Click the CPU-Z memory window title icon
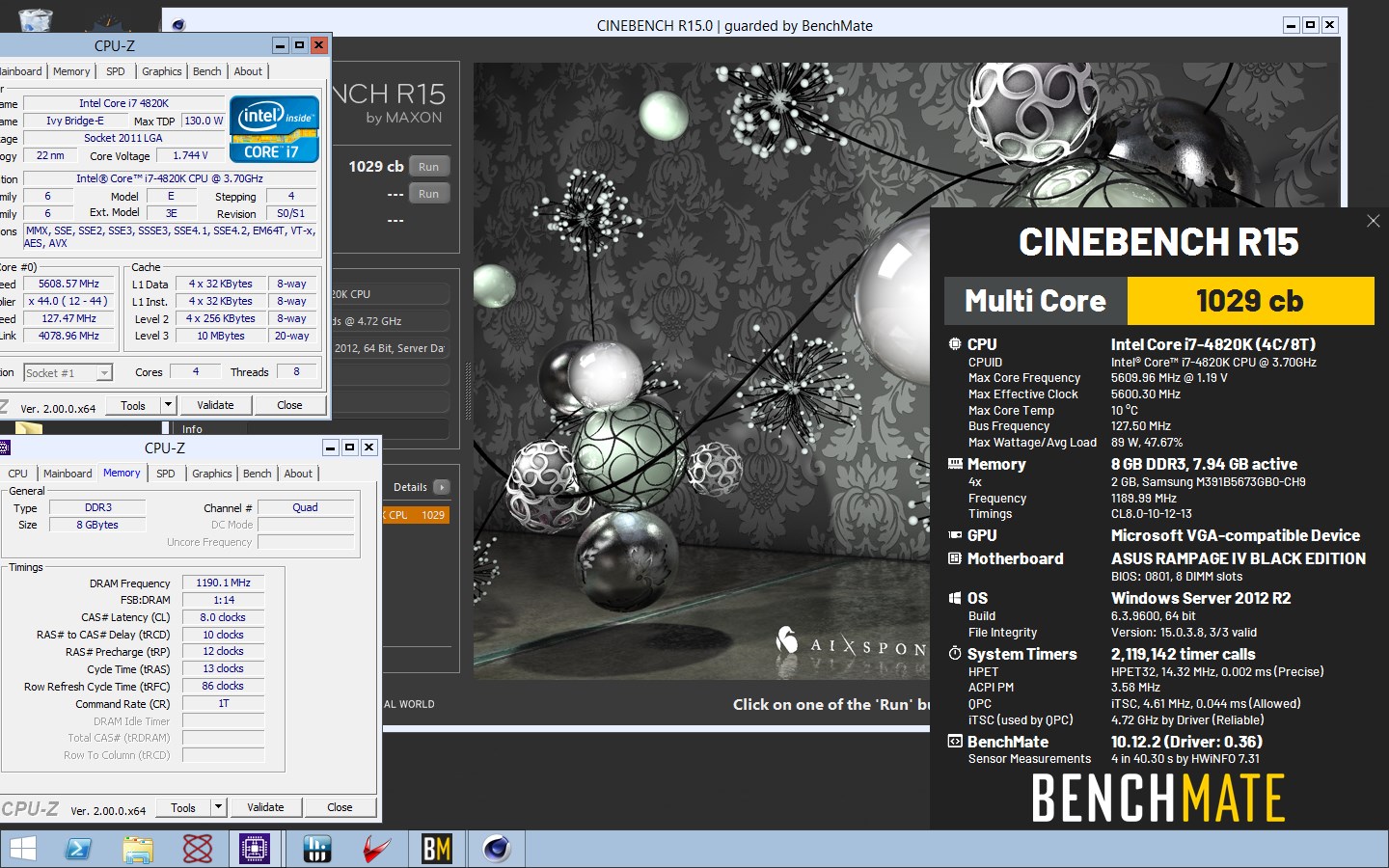Screen dimensions: 1389x868 4,448
